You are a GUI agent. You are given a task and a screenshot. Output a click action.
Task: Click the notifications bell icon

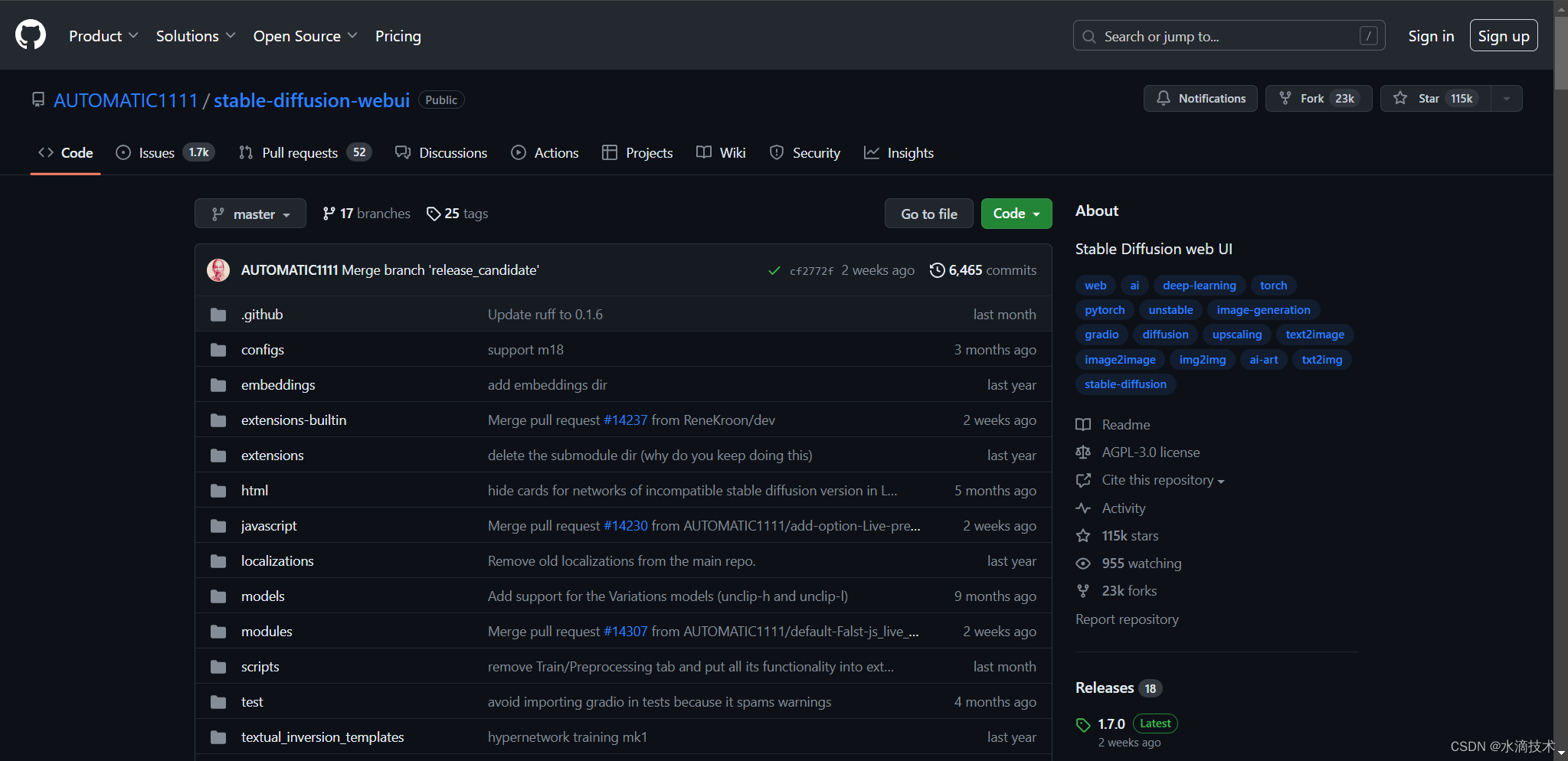[x=1163, y=98]
